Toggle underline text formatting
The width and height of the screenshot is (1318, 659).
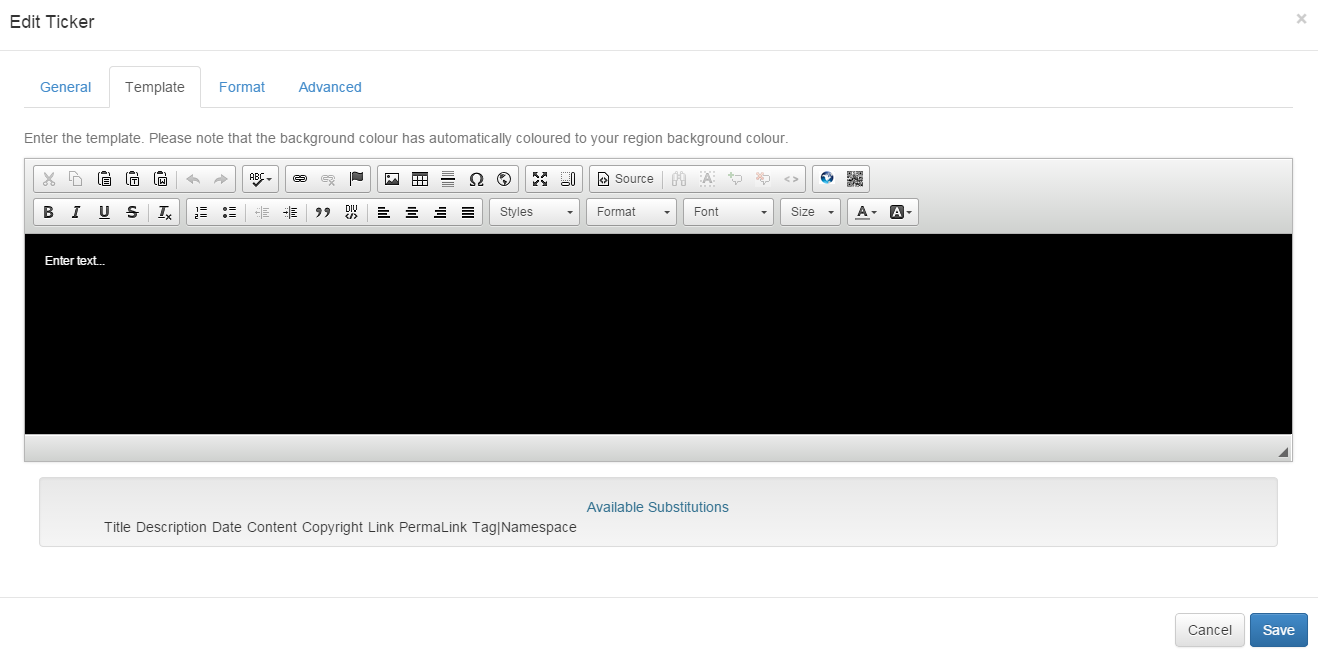[x=104, y=212]
